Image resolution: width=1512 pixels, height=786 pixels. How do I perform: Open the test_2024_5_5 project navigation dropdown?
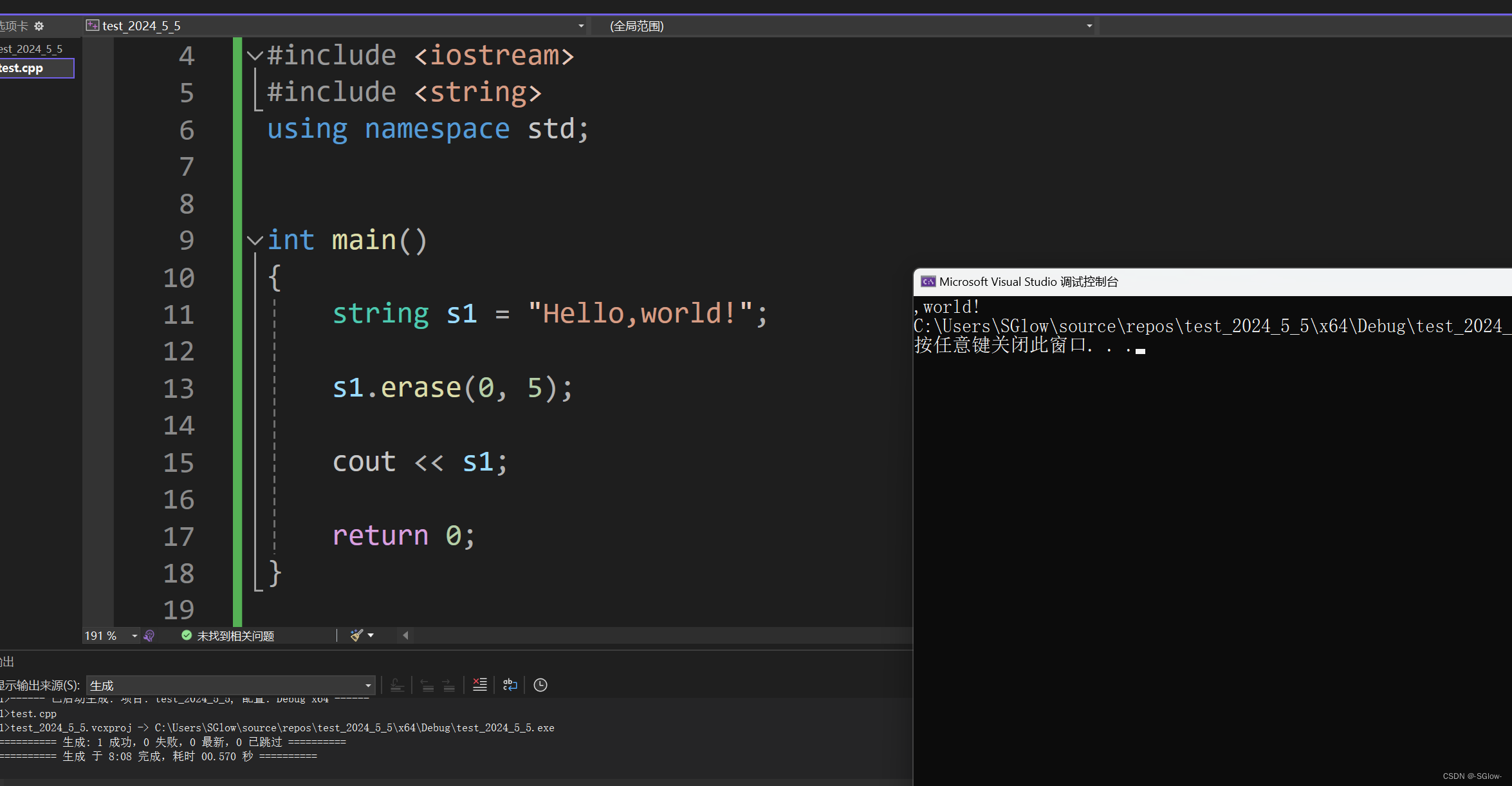coord(580,26)
